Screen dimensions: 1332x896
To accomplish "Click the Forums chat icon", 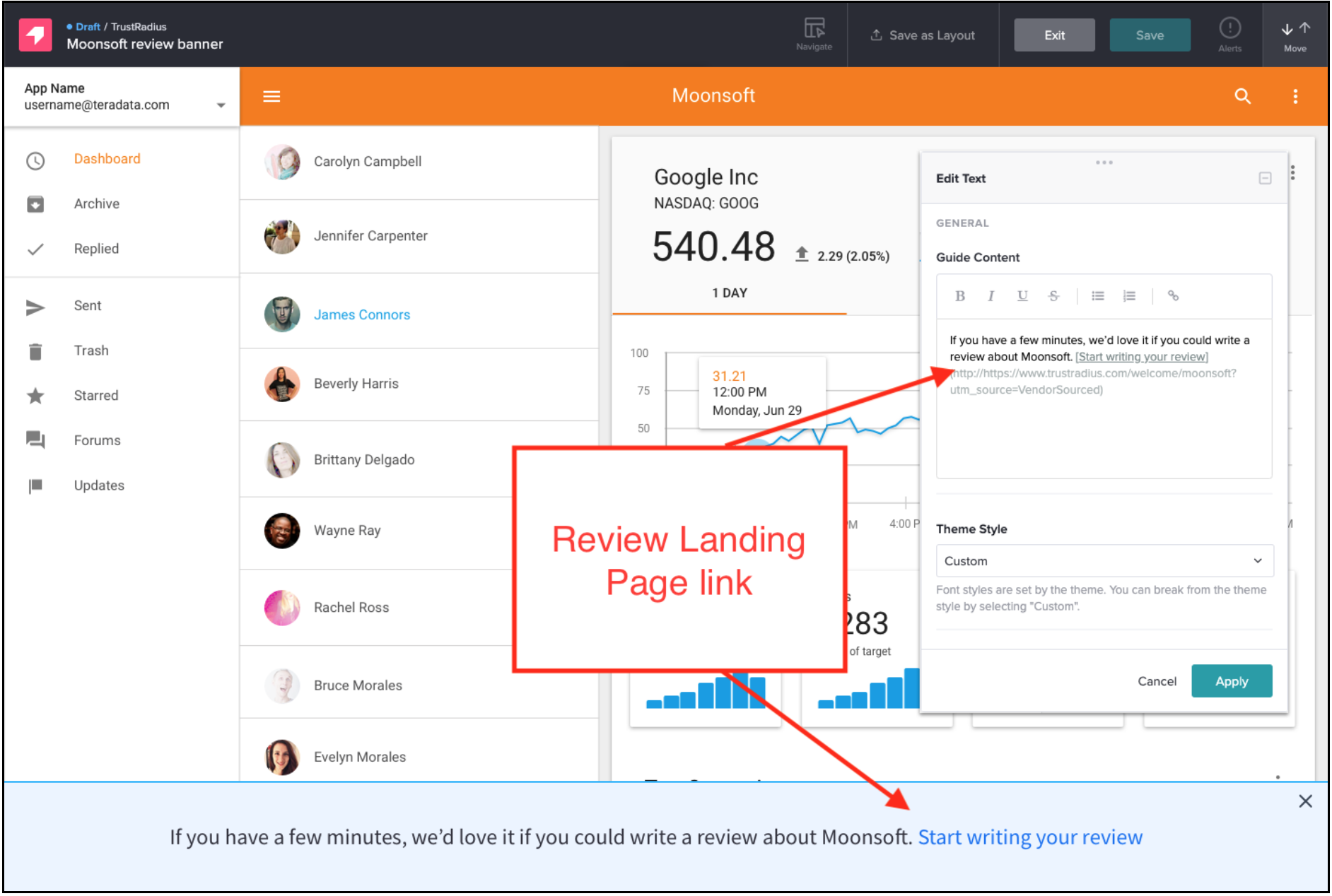I will [x=35, y=440].
